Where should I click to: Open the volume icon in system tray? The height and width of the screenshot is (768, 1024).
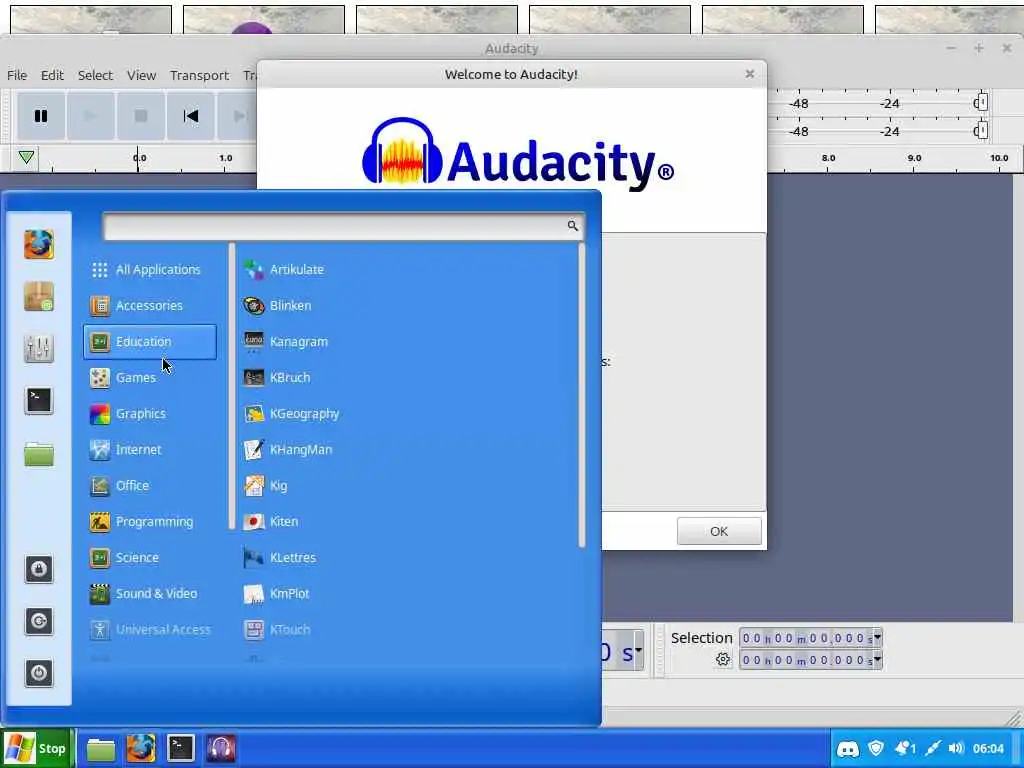click(x=956, y=748)
